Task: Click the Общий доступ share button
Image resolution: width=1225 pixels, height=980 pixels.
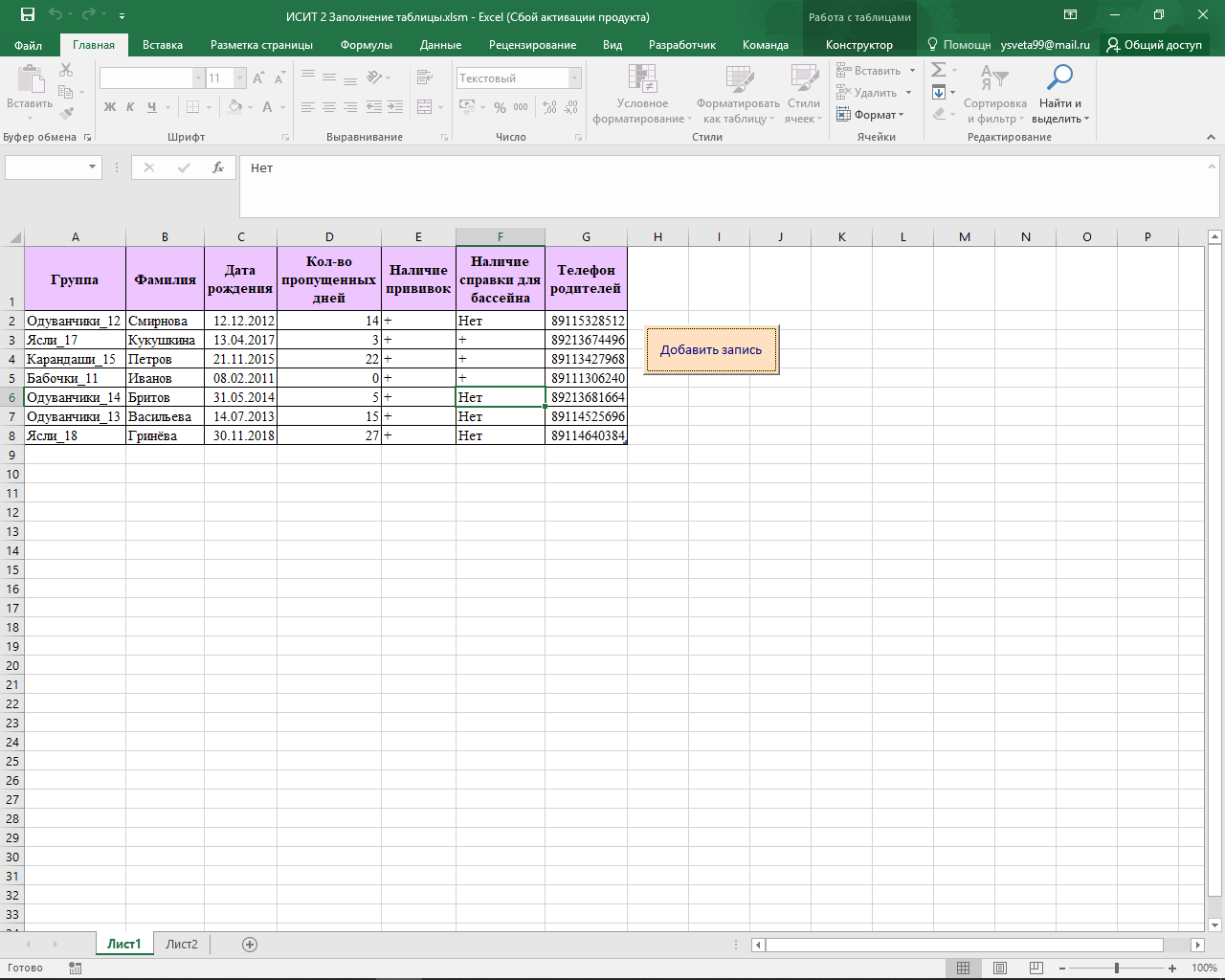Action: pos(1155,45)
